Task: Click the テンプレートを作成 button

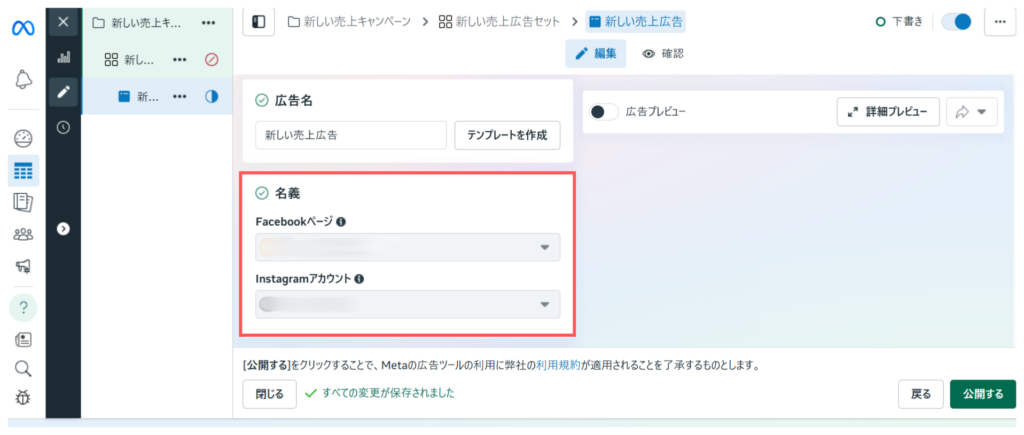Action: coord(507,135)
